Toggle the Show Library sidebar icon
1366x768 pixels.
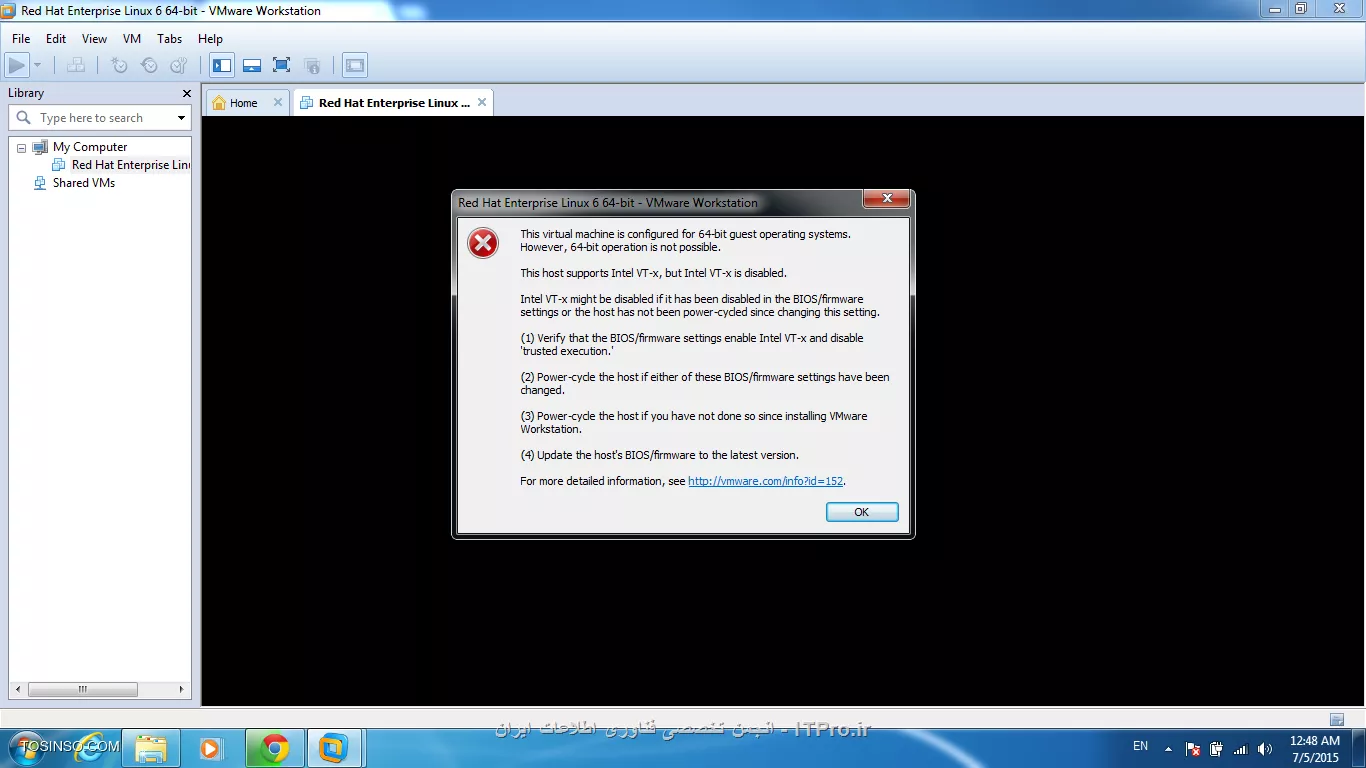pos(222,66)
